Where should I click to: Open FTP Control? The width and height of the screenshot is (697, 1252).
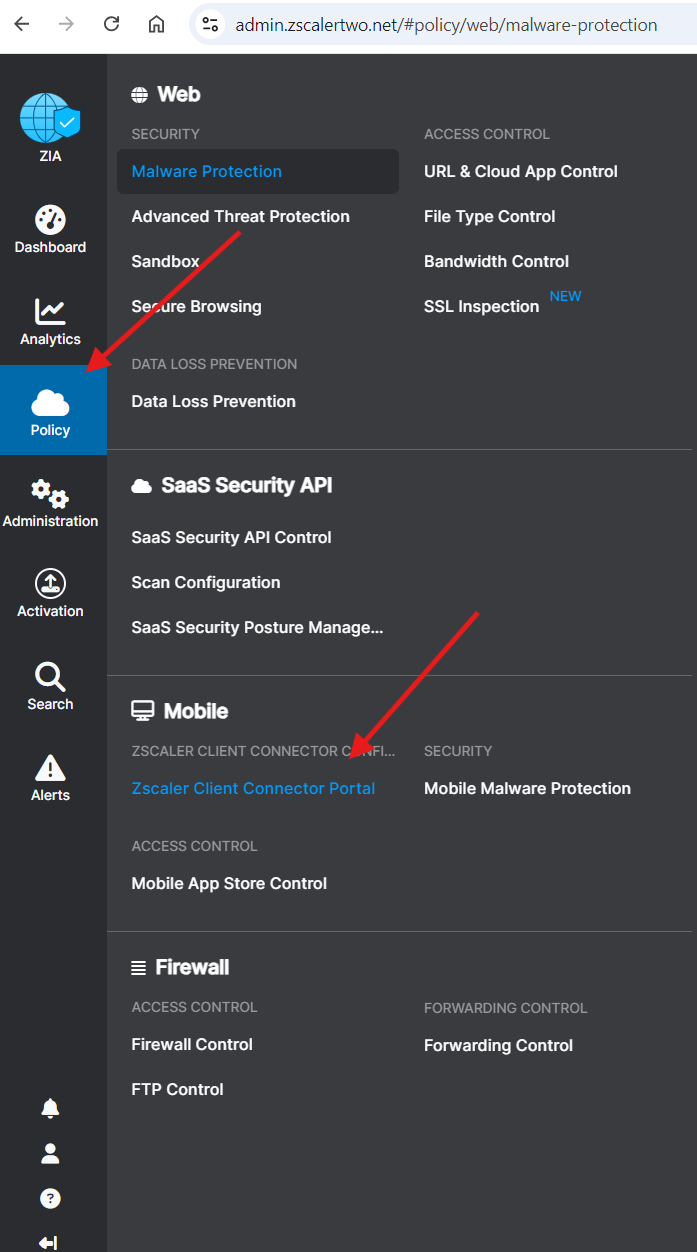(x=178, y=1089)
